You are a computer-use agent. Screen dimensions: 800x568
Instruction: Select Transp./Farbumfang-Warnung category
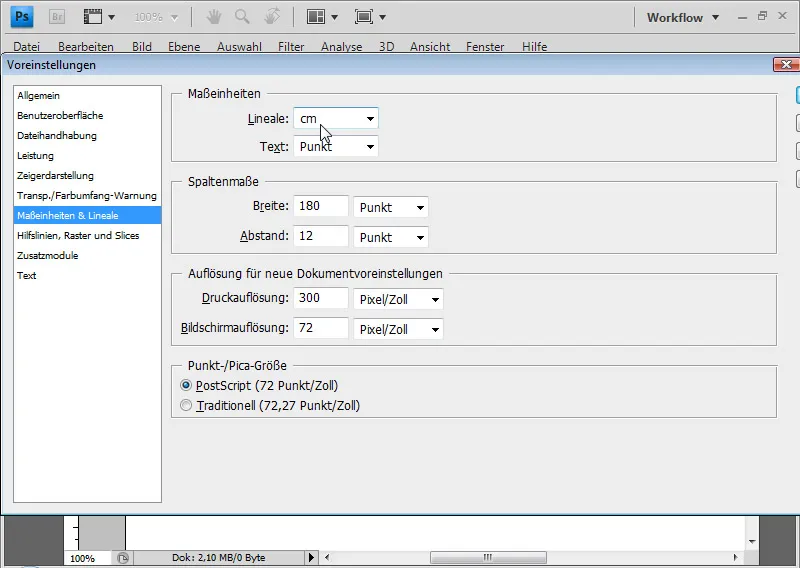coord(87,195)
